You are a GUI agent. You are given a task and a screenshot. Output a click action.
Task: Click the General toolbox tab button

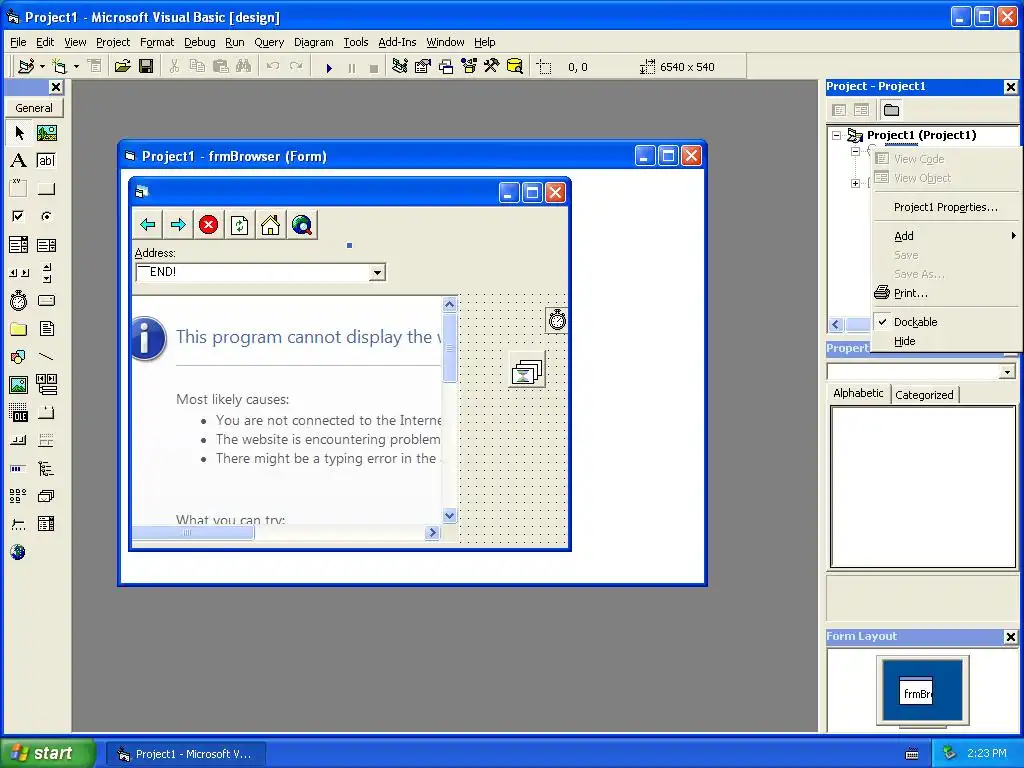click(x=34, y=108)
